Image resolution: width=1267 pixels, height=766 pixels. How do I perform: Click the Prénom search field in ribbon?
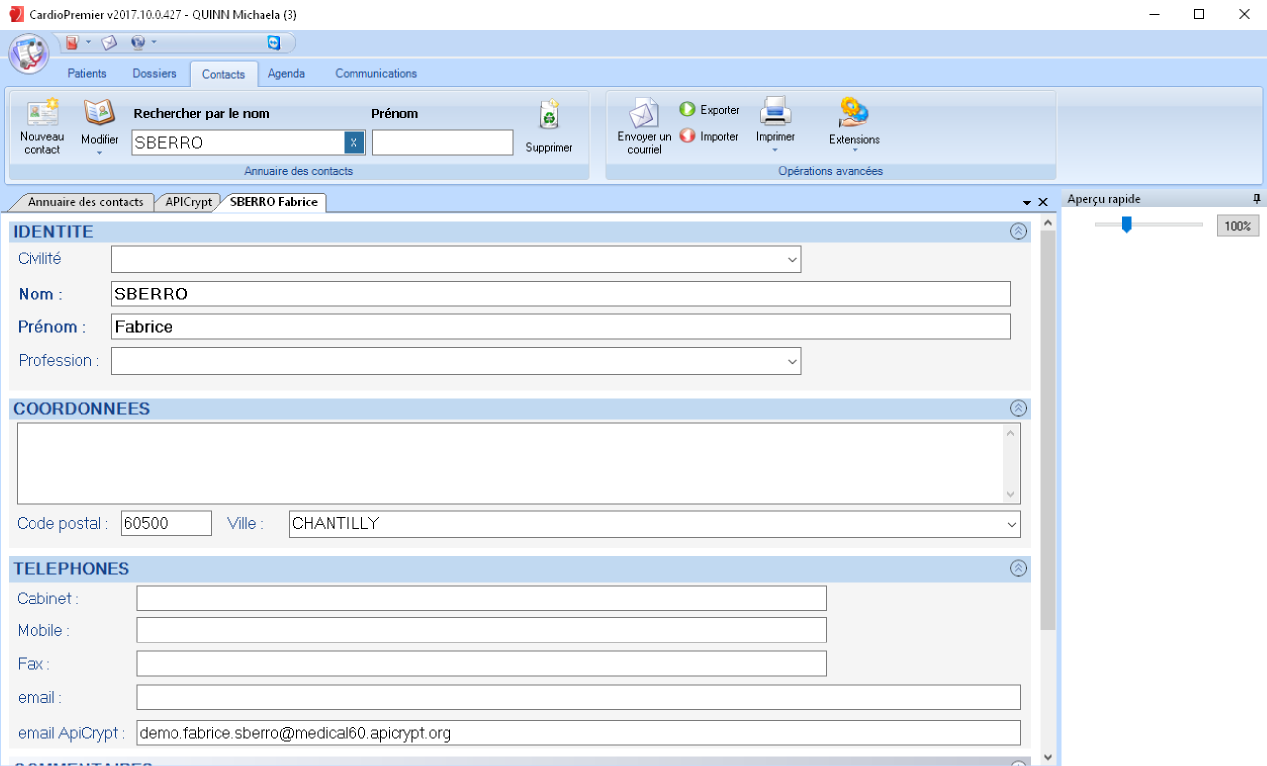(x=442, y=143)
